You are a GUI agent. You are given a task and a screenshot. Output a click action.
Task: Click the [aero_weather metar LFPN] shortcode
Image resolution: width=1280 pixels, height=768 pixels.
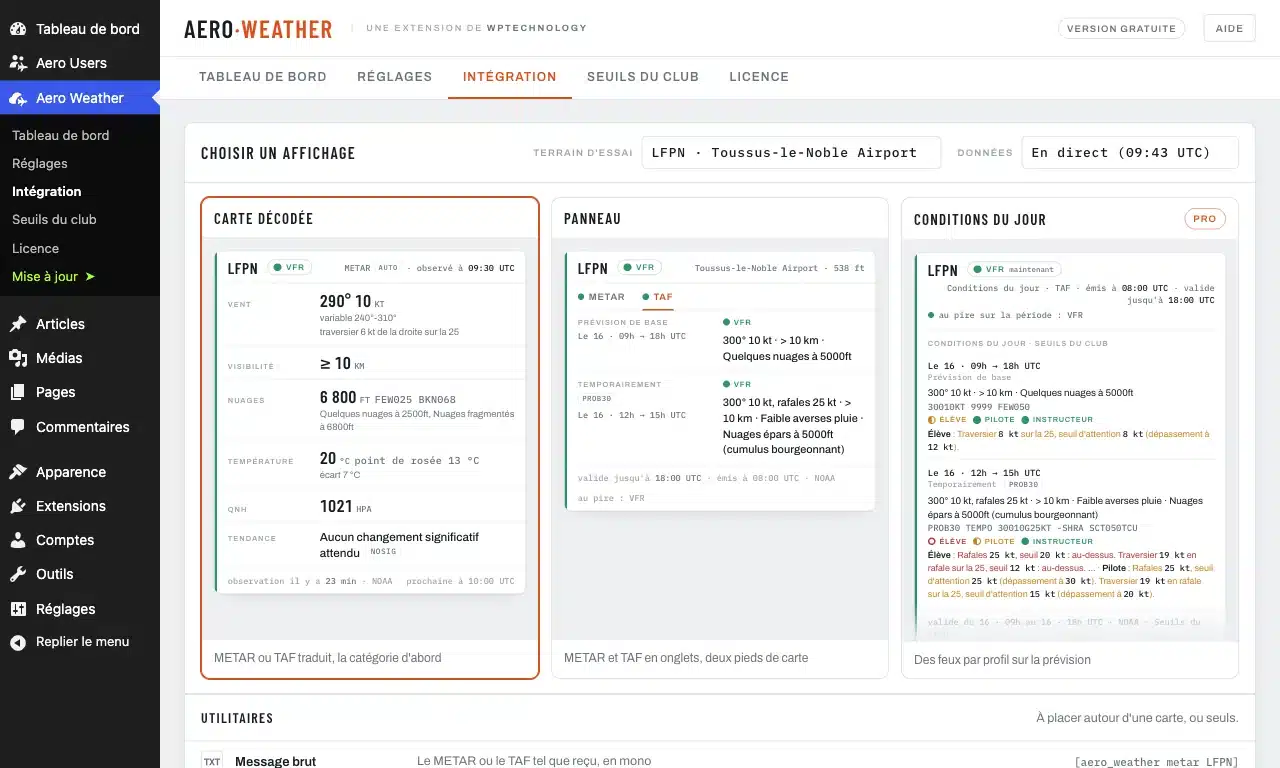pos(1156,762)
